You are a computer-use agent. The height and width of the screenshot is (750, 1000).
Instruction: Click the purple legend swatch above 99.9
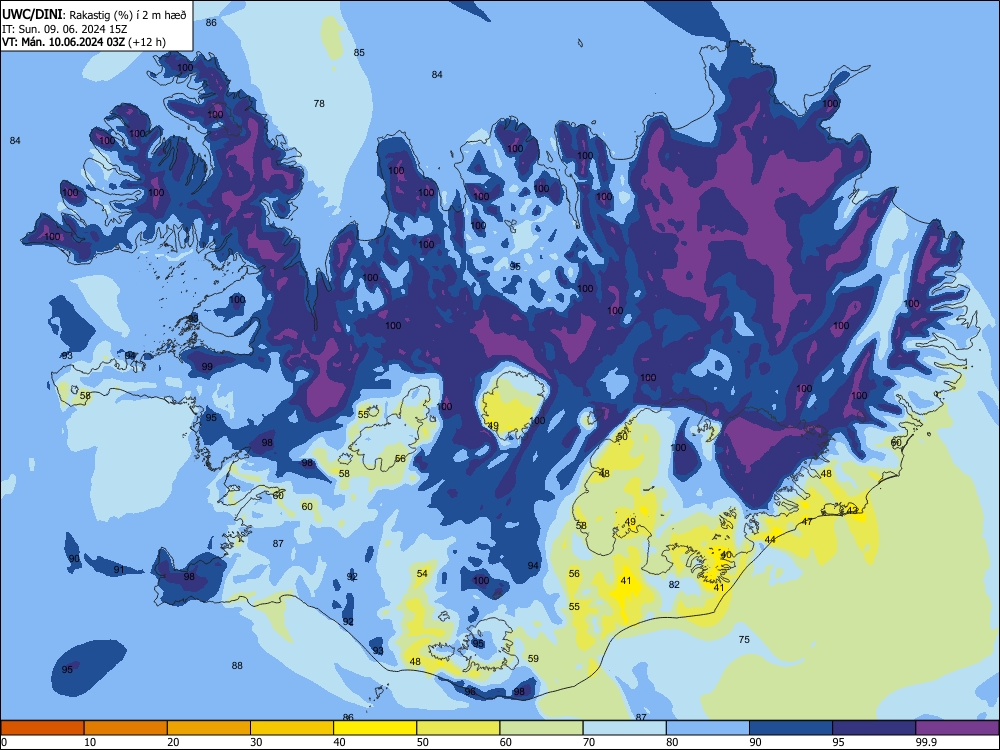pos(957,728)
